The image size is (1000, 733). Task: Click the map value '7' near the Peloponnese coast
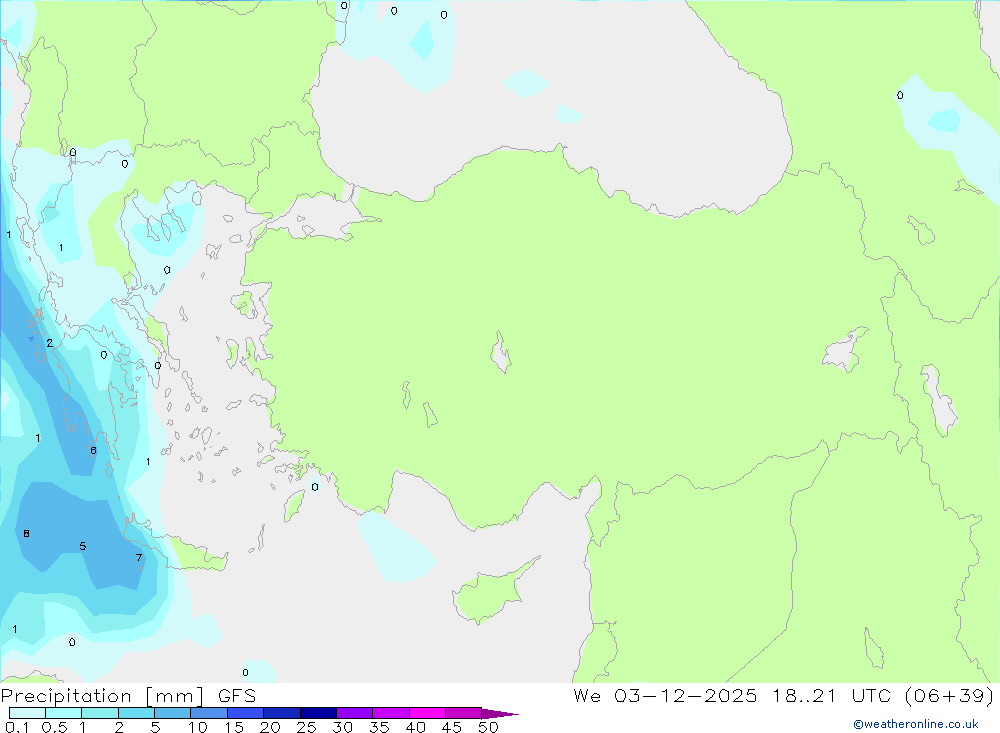click(138, 558)
